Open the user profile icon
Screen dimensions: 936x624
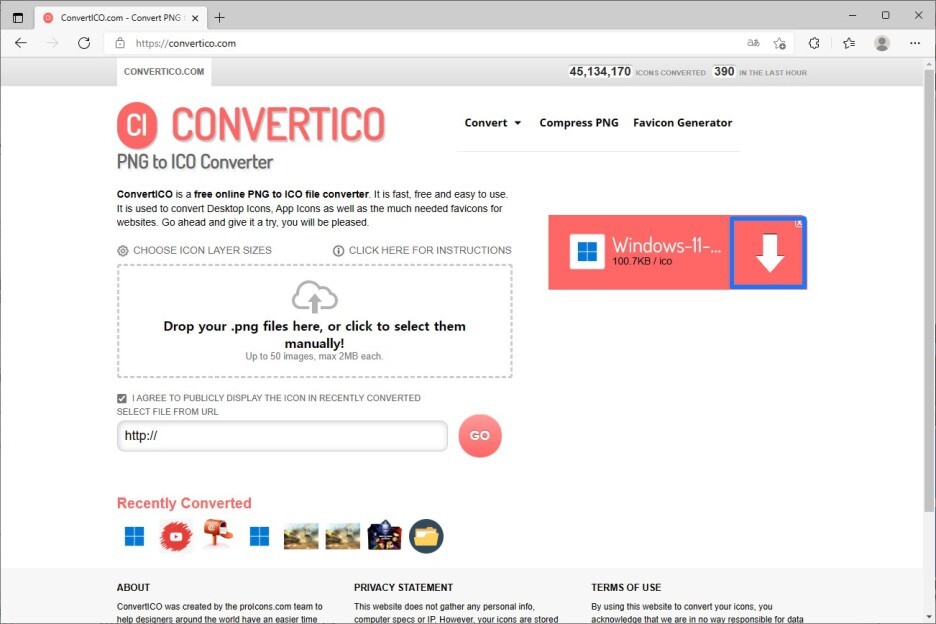(882, 43)
